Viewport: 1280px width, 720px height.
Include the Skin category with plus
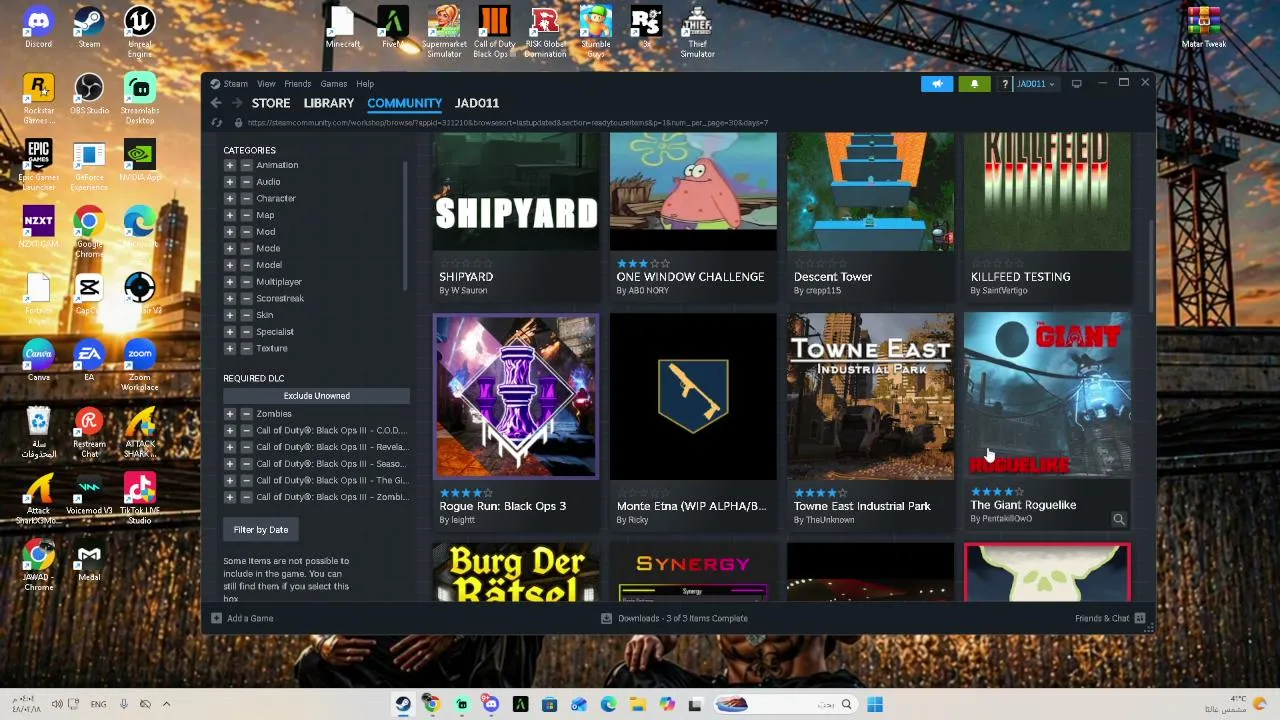coord(230,315)
